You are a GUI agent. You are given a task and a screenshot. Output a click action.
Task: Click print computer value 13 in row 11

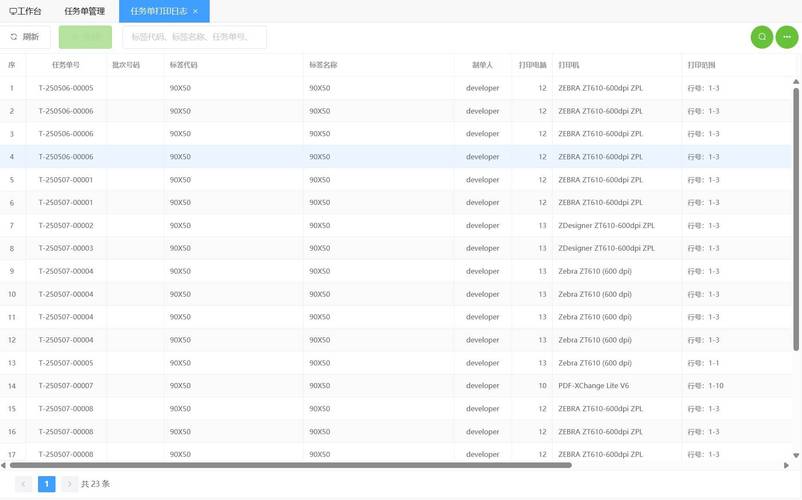click(x=542, y=317)
